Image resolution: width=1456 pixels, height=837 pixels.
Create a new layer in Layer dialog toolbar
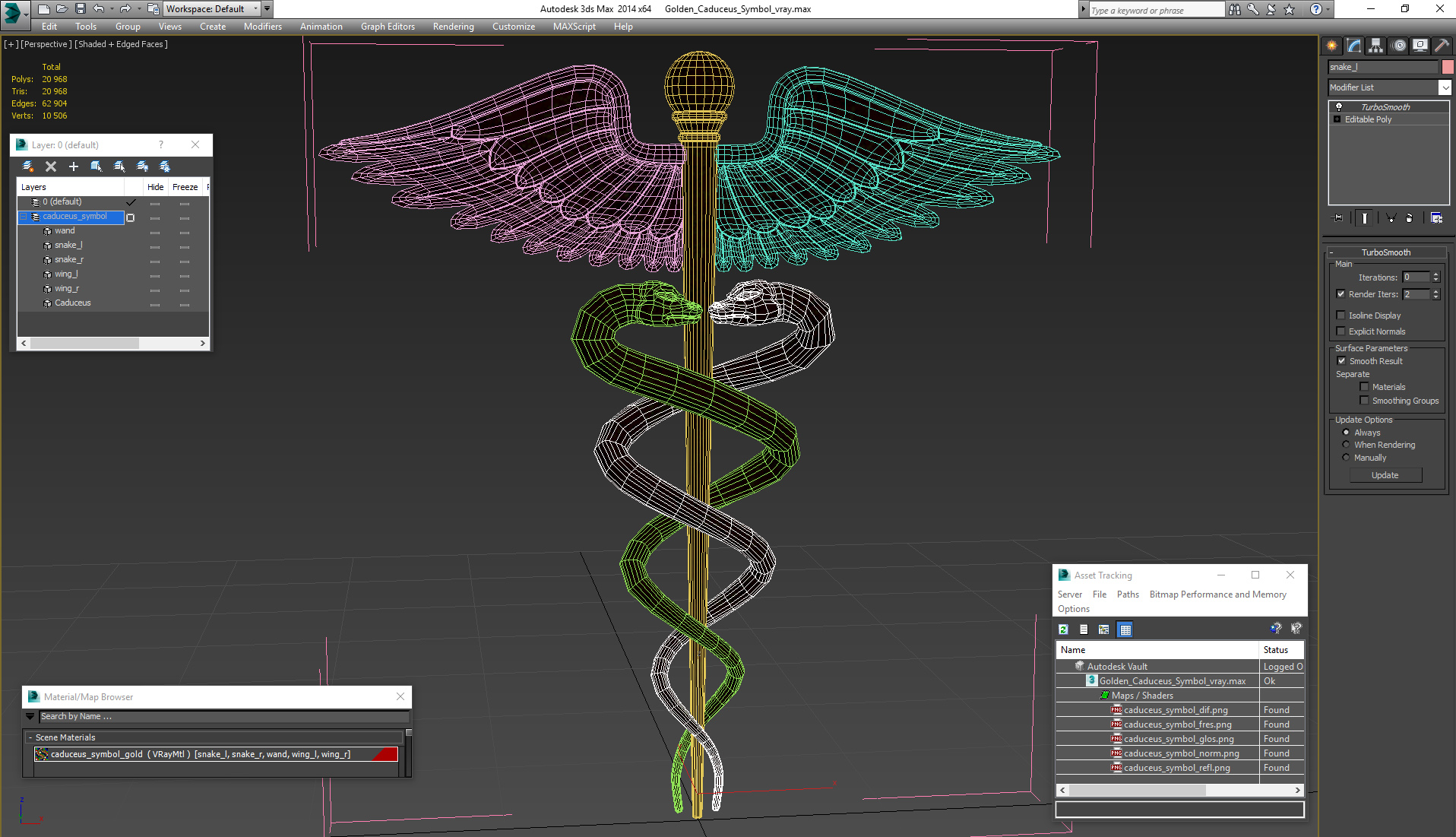28,166
